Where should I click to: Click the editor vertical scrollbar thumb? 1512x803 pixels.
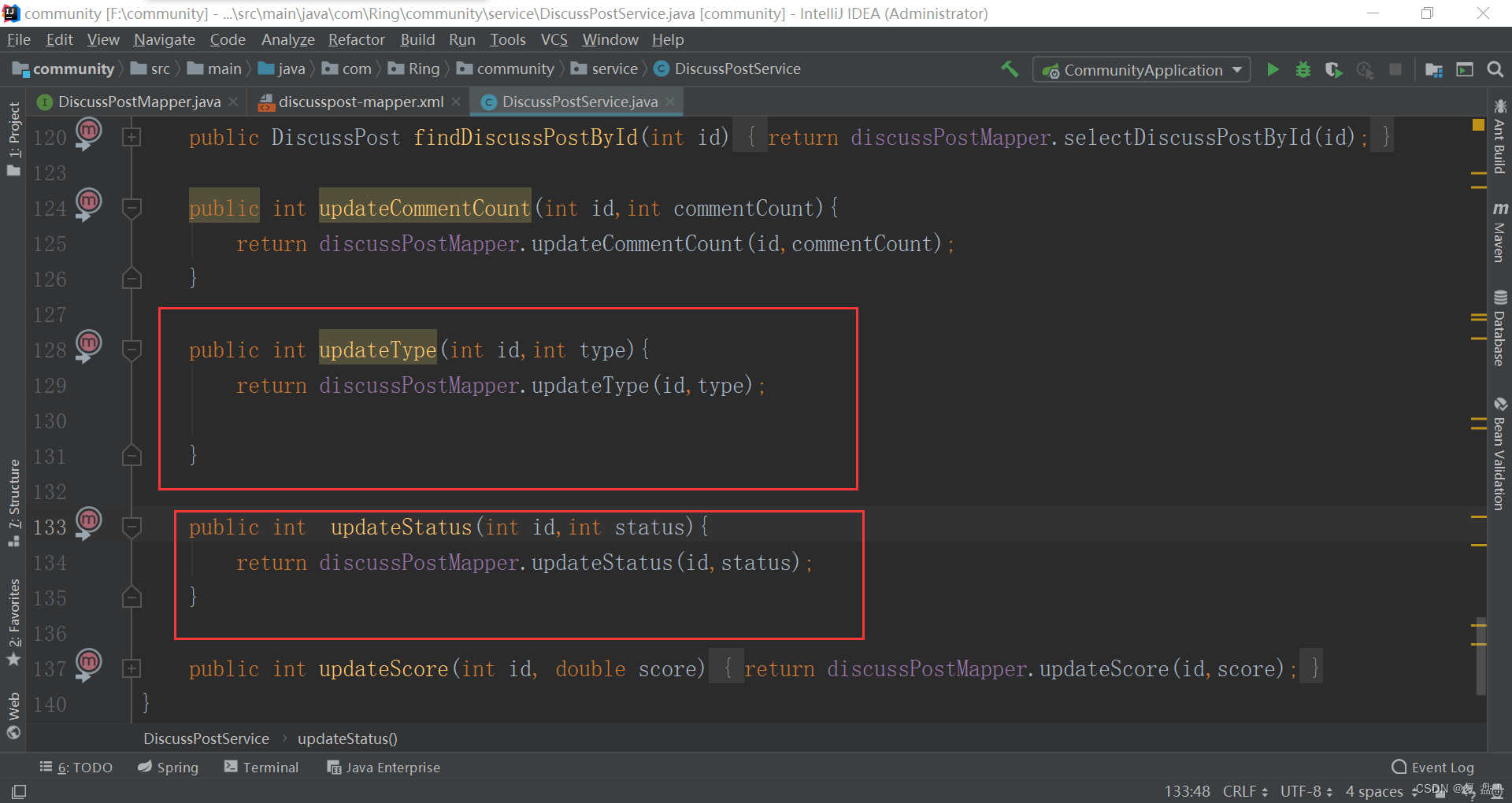pyautogui.click(x=1480, y=655)
